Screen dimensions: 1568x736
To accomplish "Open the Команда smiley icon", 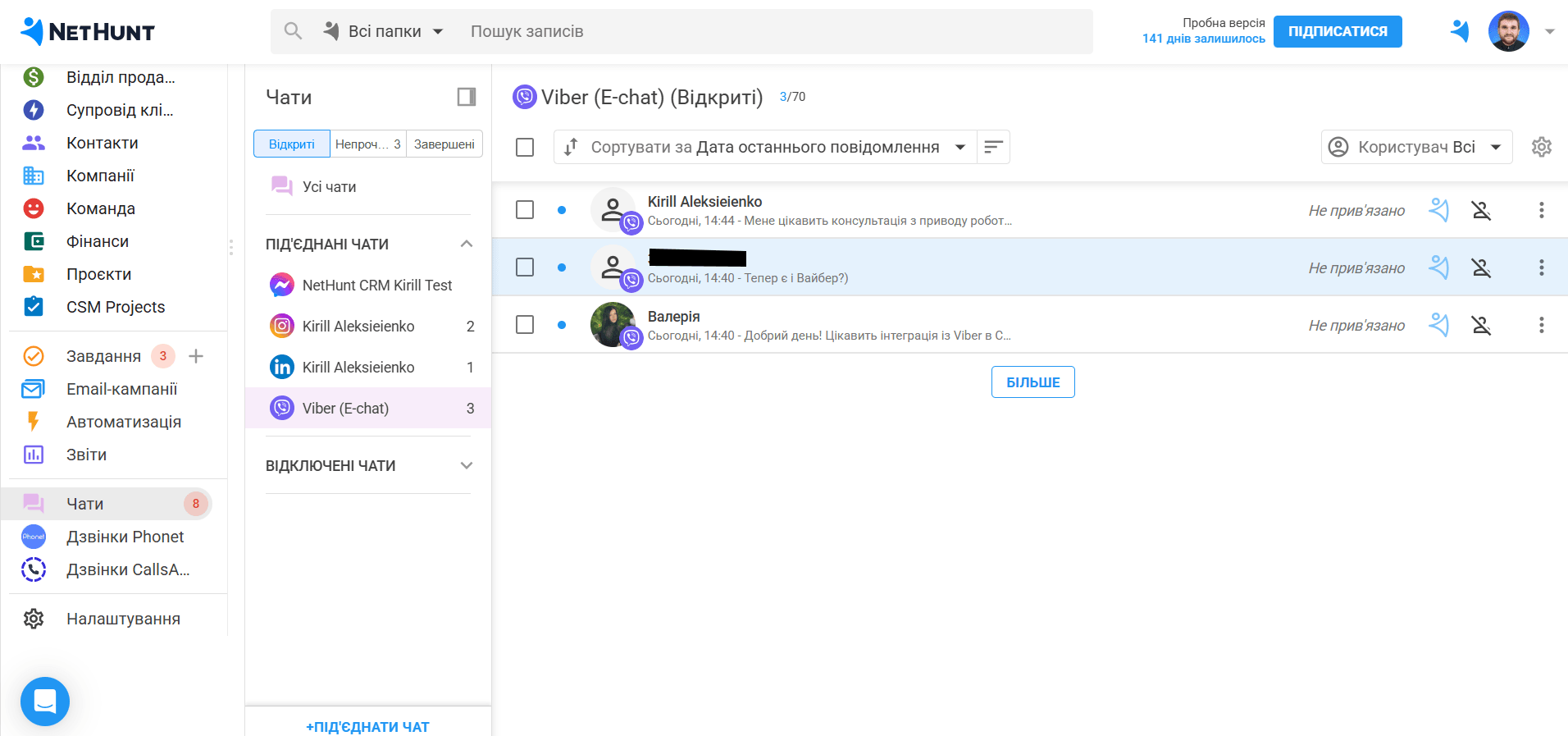I will click(x=34, y=208).
